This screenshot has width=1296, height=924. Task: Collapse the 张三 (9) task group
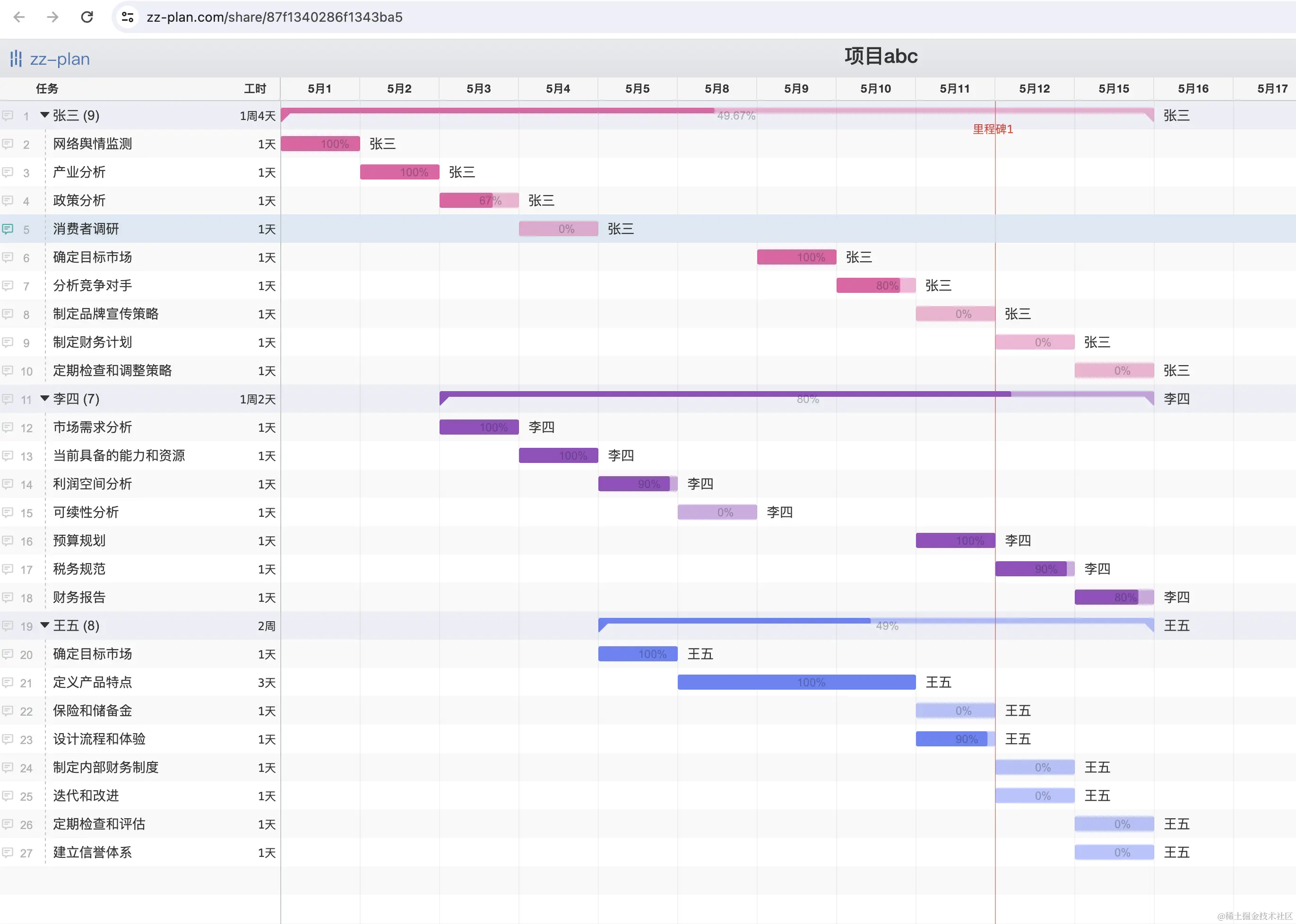point(44,115)
